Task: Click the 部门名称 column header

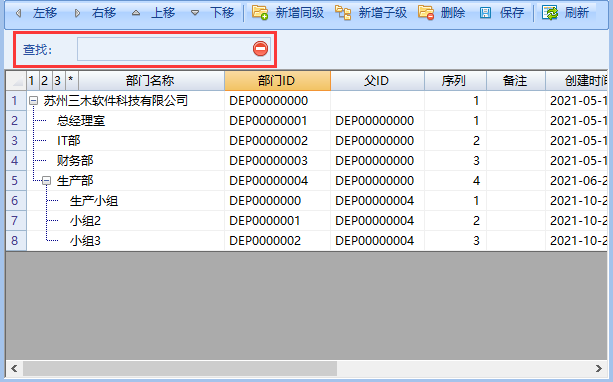Action: [151, 81]
